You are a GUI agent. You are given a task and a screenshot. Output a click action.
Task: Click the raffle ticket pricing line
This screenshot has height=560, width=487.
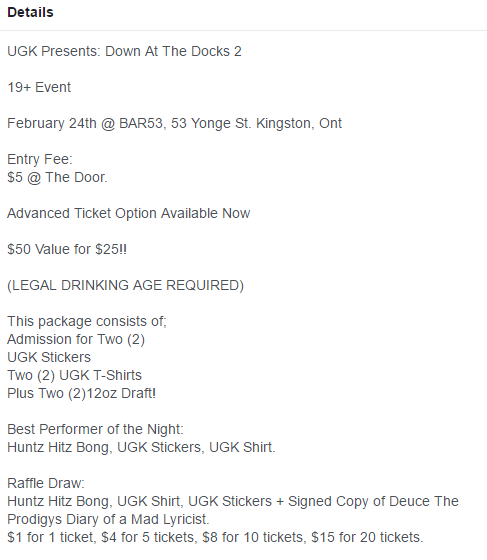[x=215, y=538]
